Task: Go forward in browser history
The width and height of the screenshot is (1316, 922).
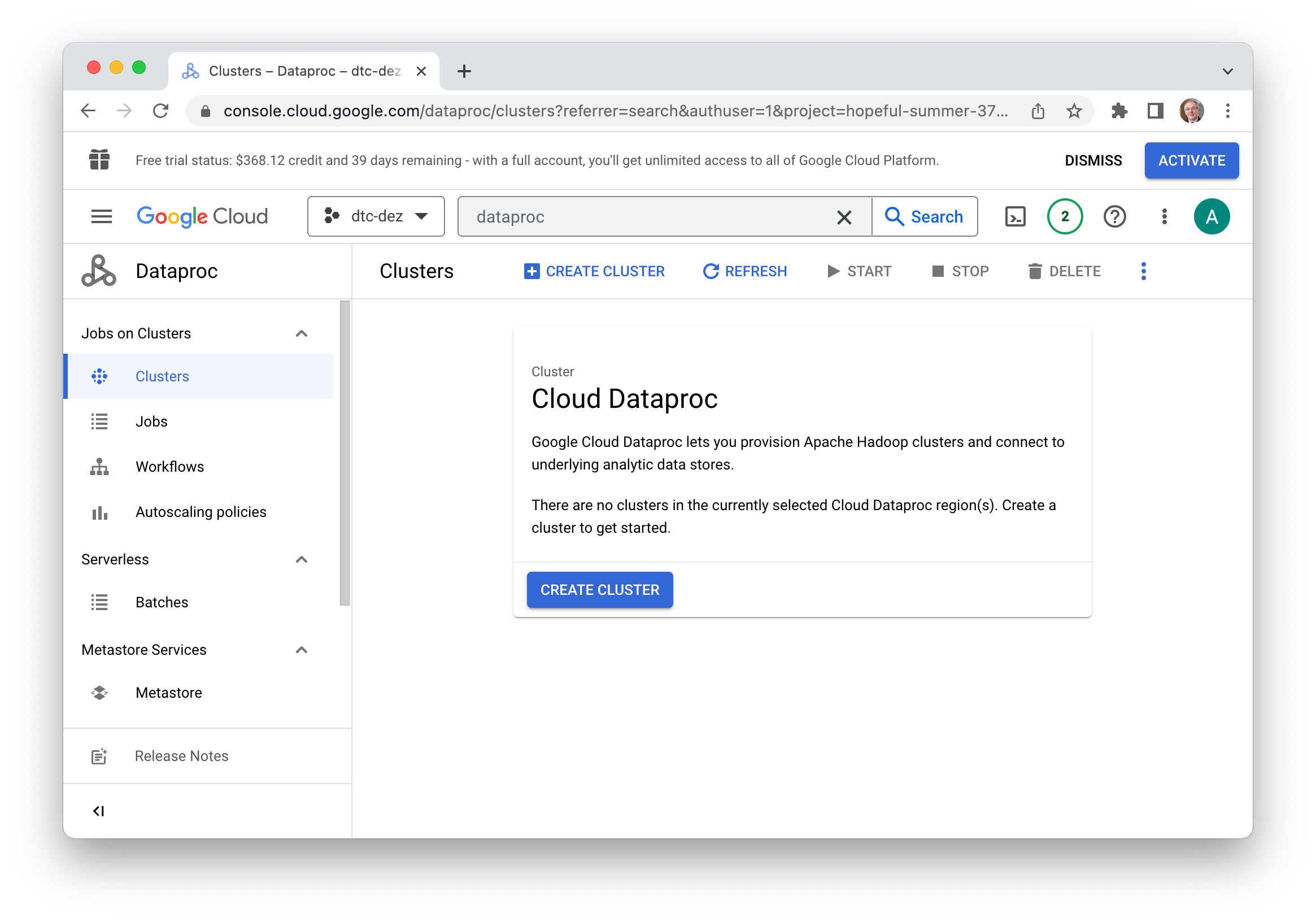Action: pyautogui.click(x=124, y=111)
